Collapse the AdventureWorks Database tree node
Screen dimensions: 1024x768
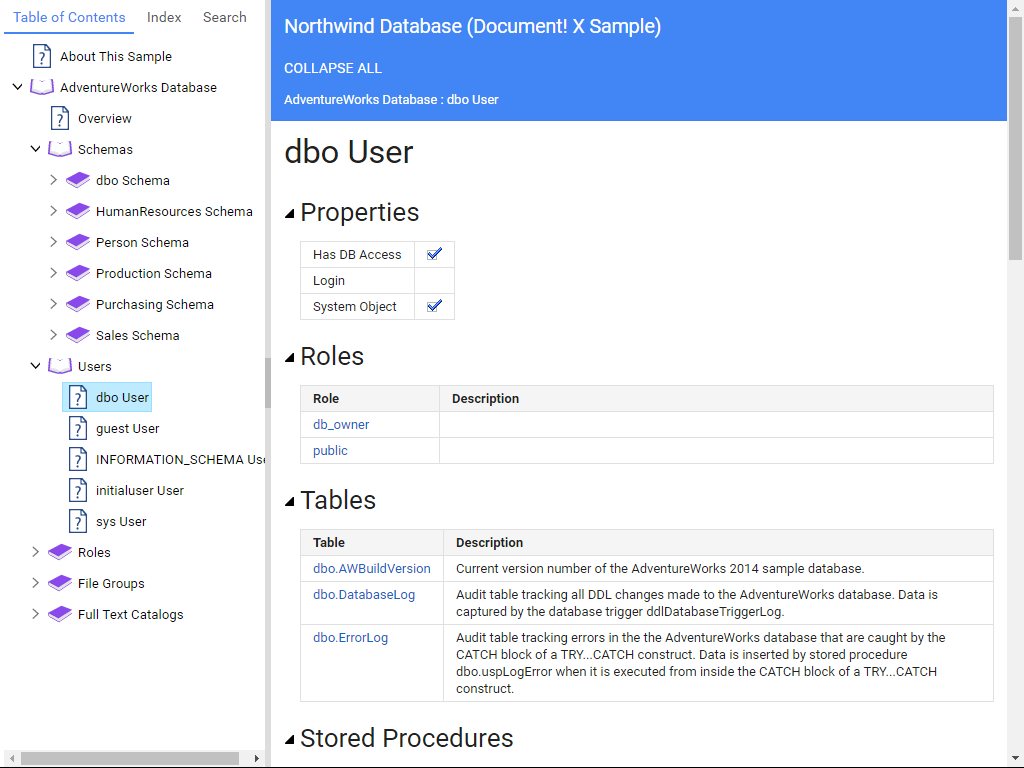pyautogui.click(x=18, y=87)
